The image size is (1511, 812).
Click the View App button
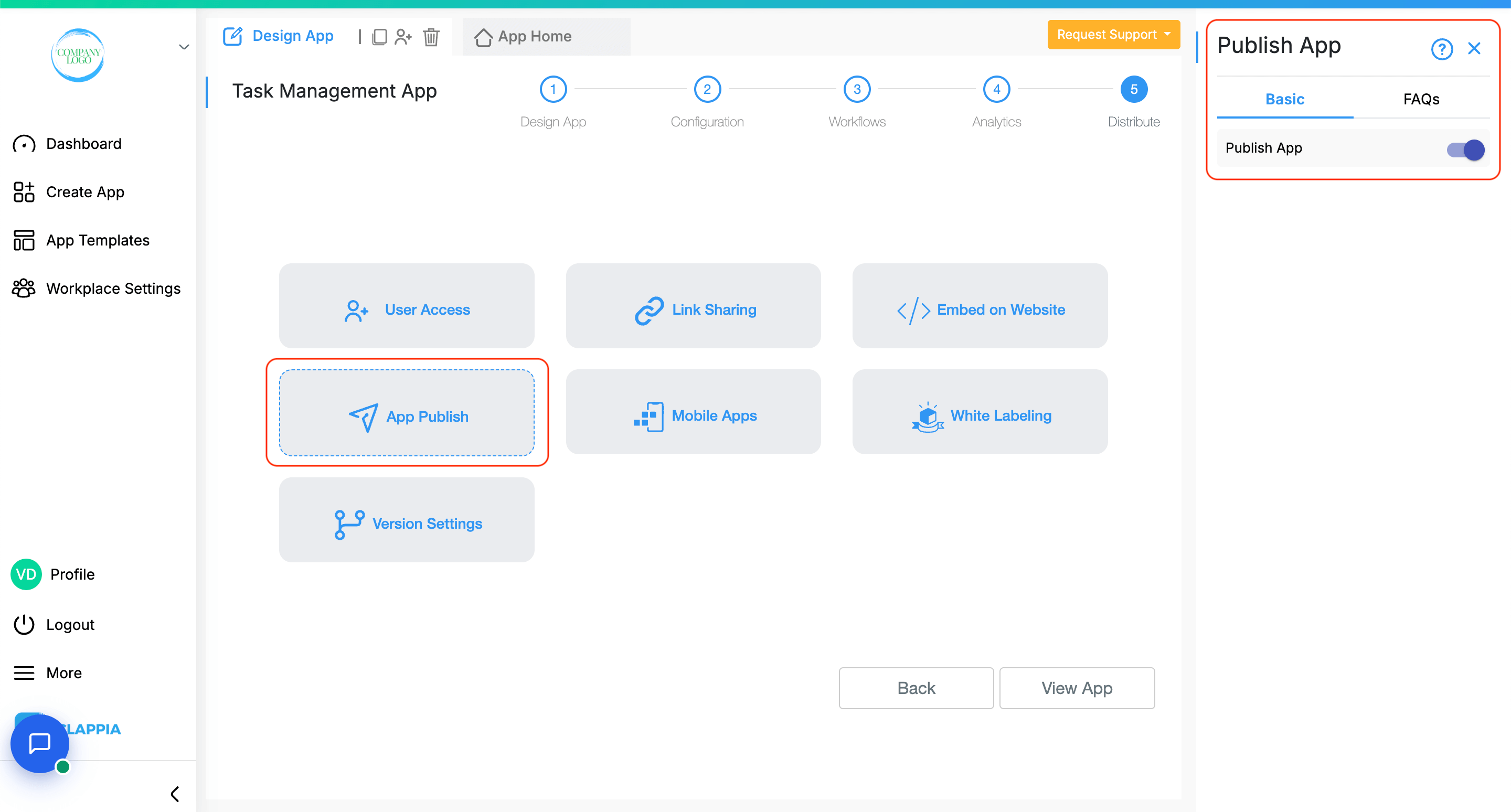pos(1077,688)
